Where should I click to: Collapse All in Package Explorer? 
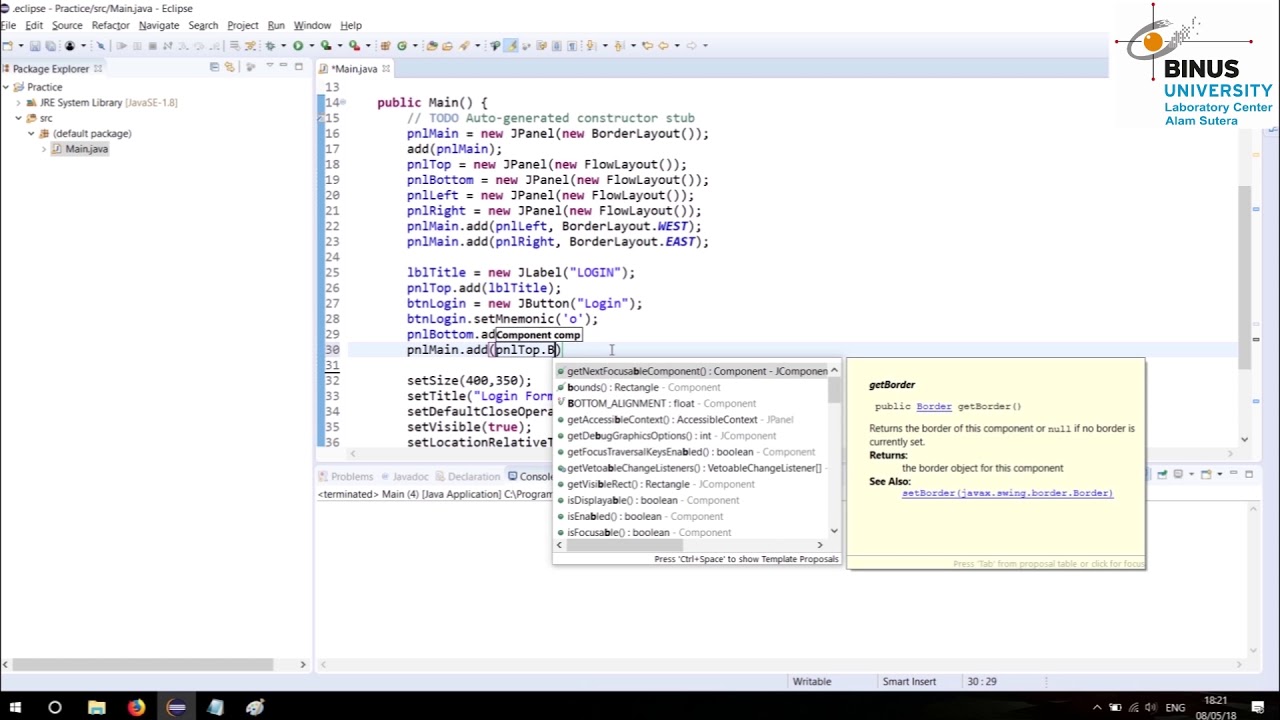click(x=214, y=68)
